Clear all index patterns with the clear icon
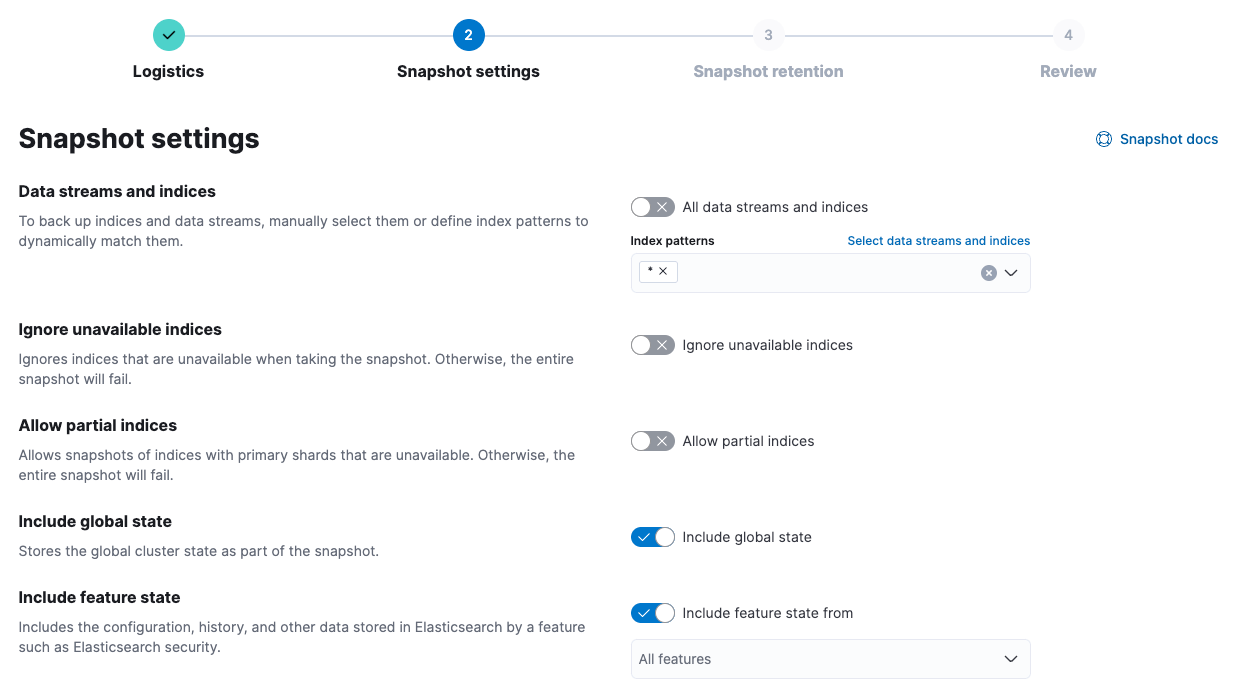This screenshot has height=682, width=1241. (x=989, y=272)
